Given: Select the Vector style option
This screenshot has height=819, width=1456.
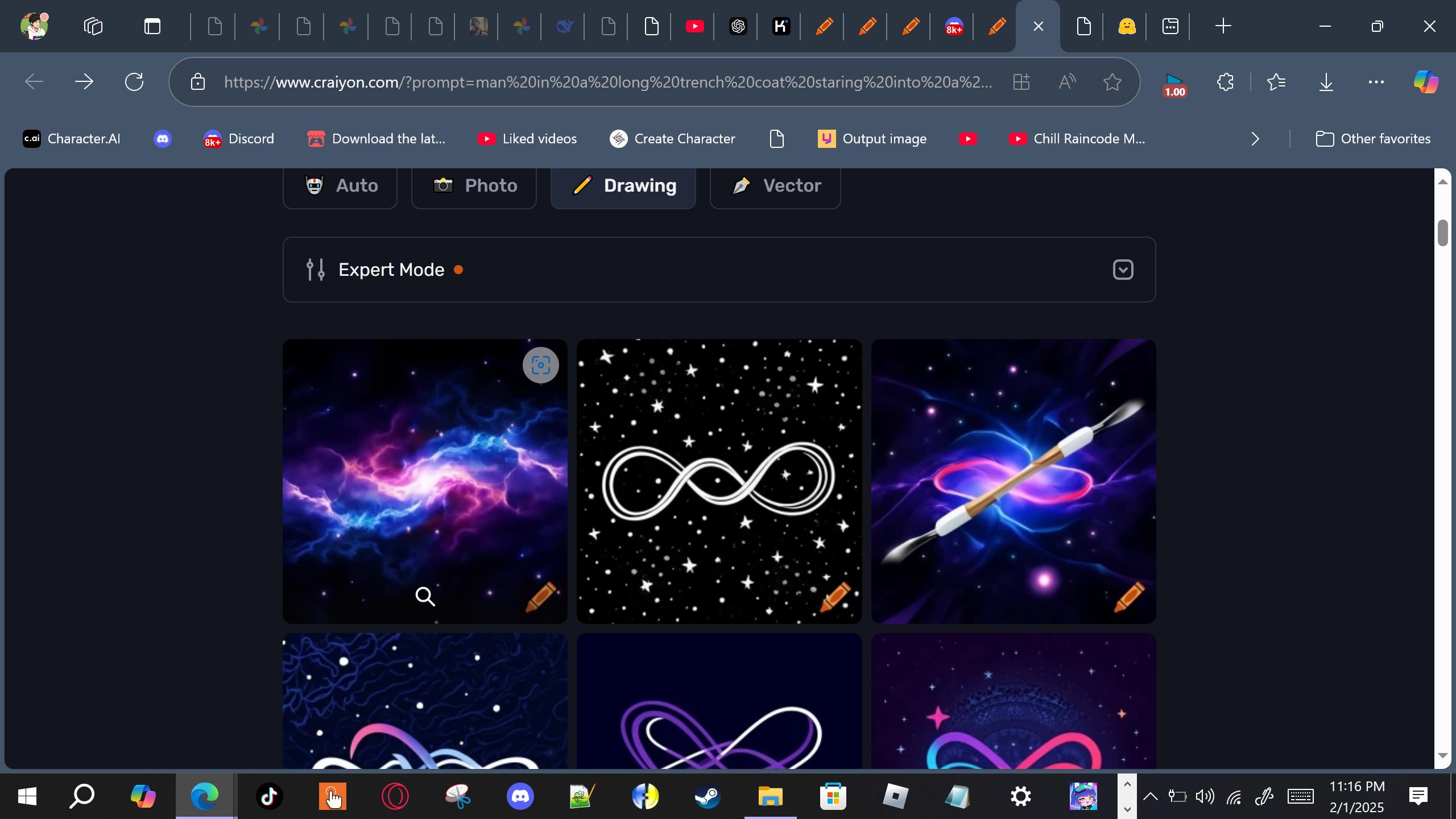Looking at the screenshot, I should pyautogui.click(x=775, y=185).
